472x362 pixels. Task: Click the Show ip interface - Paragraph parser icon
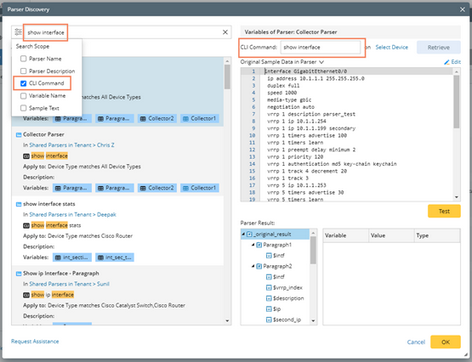pos(19,273)
